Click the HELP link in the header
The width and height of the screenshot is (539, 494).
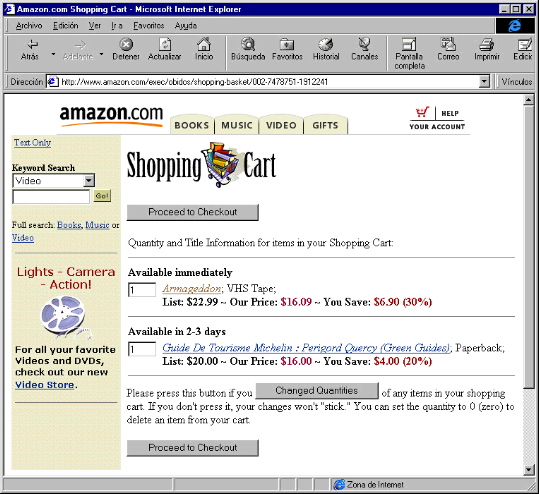click(450, 113)
